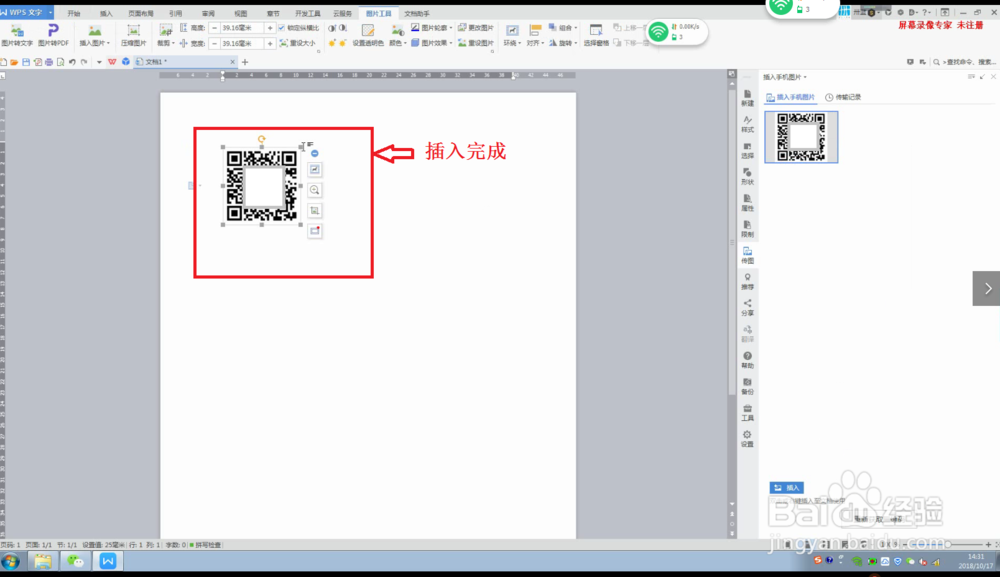
Task: Select the 设置透明色 set transparent color tool
Action: tap(368, 36)
